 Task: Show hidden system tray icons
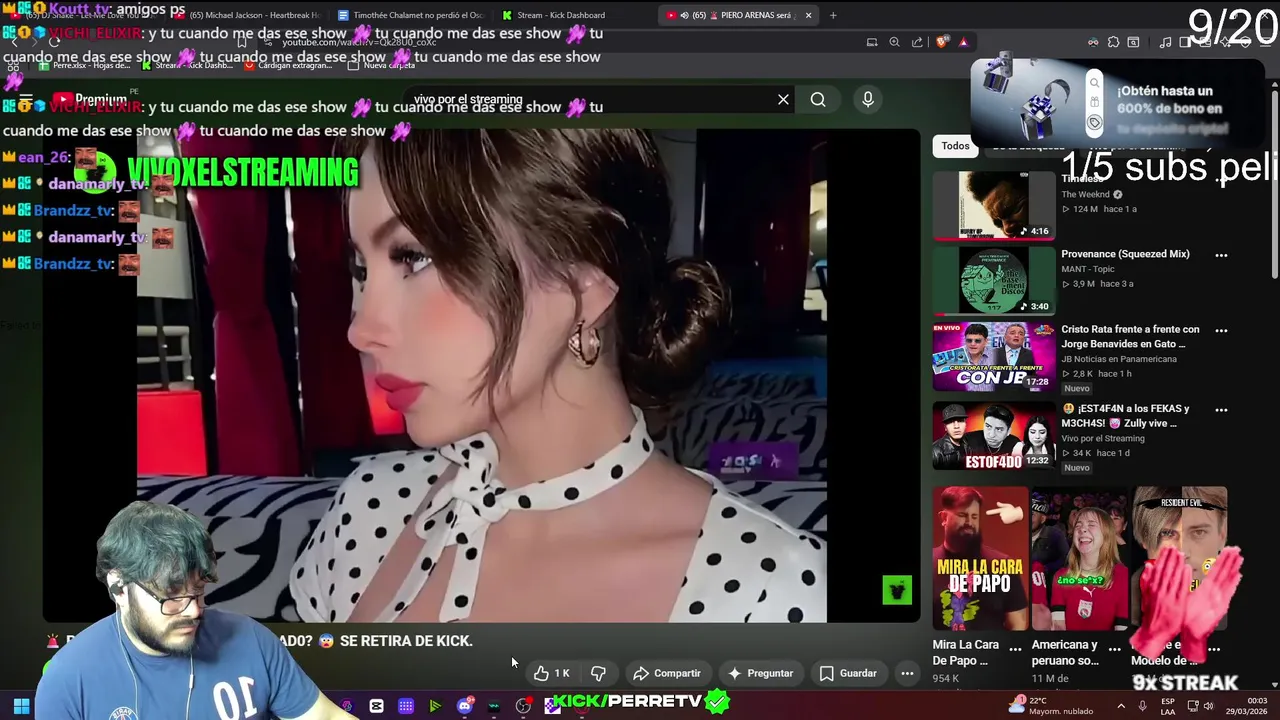1120,706
